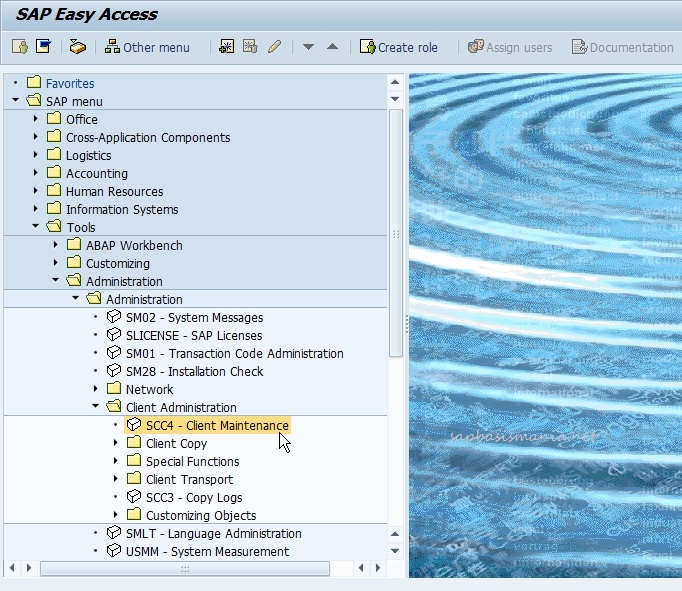The image size is (682, 591).
Task: Click the Office folder icon
Action: pos(54,118)
